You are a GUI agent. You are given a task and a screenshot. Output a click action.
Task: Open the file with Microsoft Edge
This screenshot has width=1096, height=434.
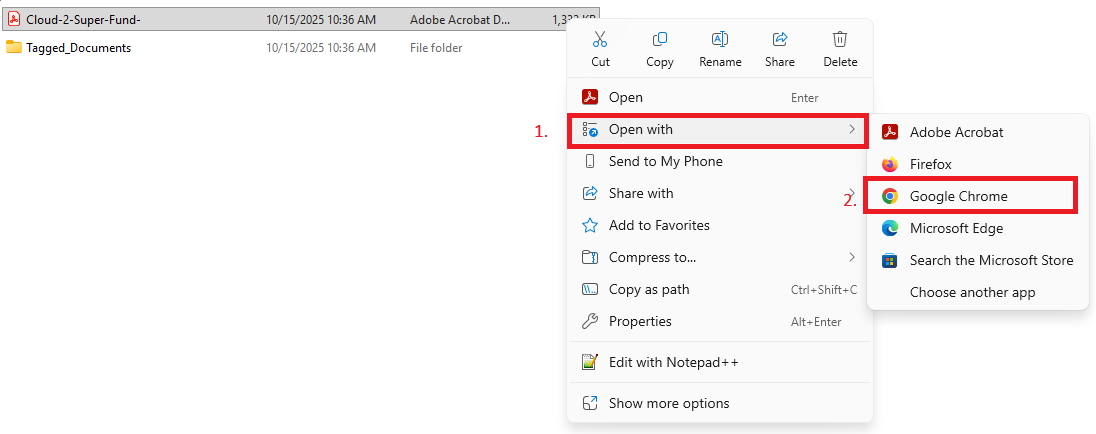coord(955,228)
